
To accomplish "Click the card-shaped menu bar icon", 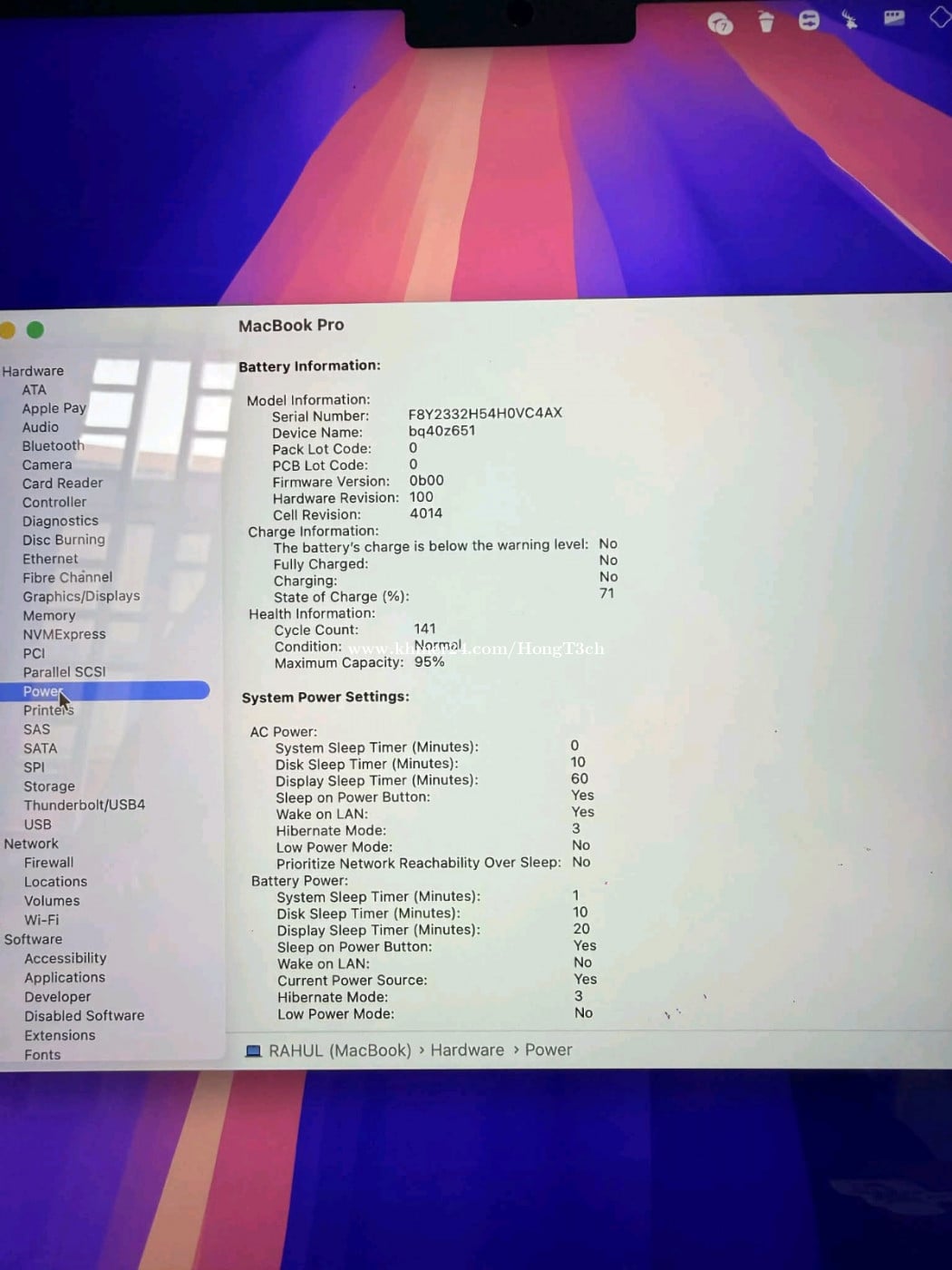I will (x=894, y=18).
